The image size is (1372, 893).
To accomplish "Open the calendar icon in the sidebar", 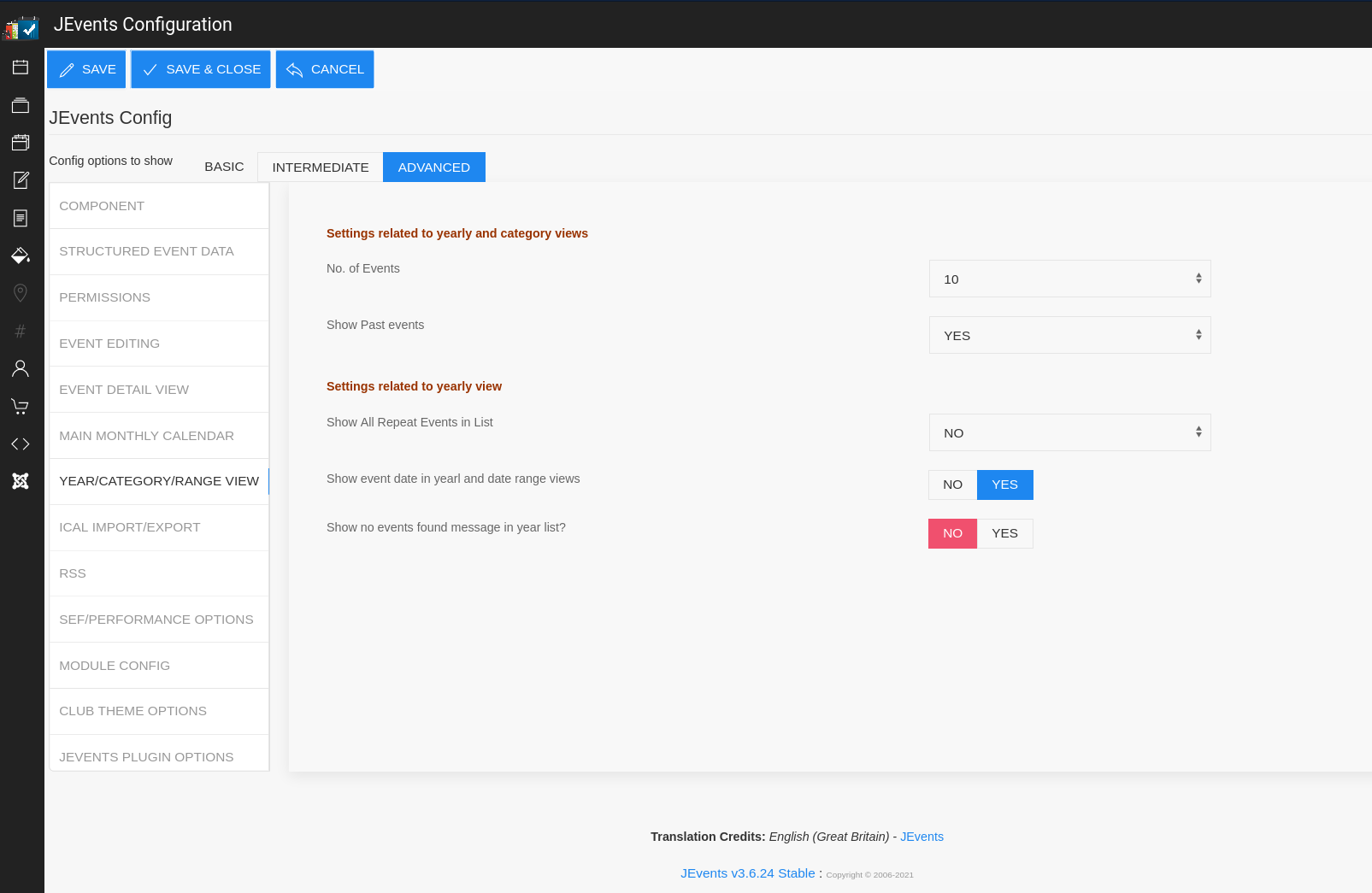I will point(21,67).
